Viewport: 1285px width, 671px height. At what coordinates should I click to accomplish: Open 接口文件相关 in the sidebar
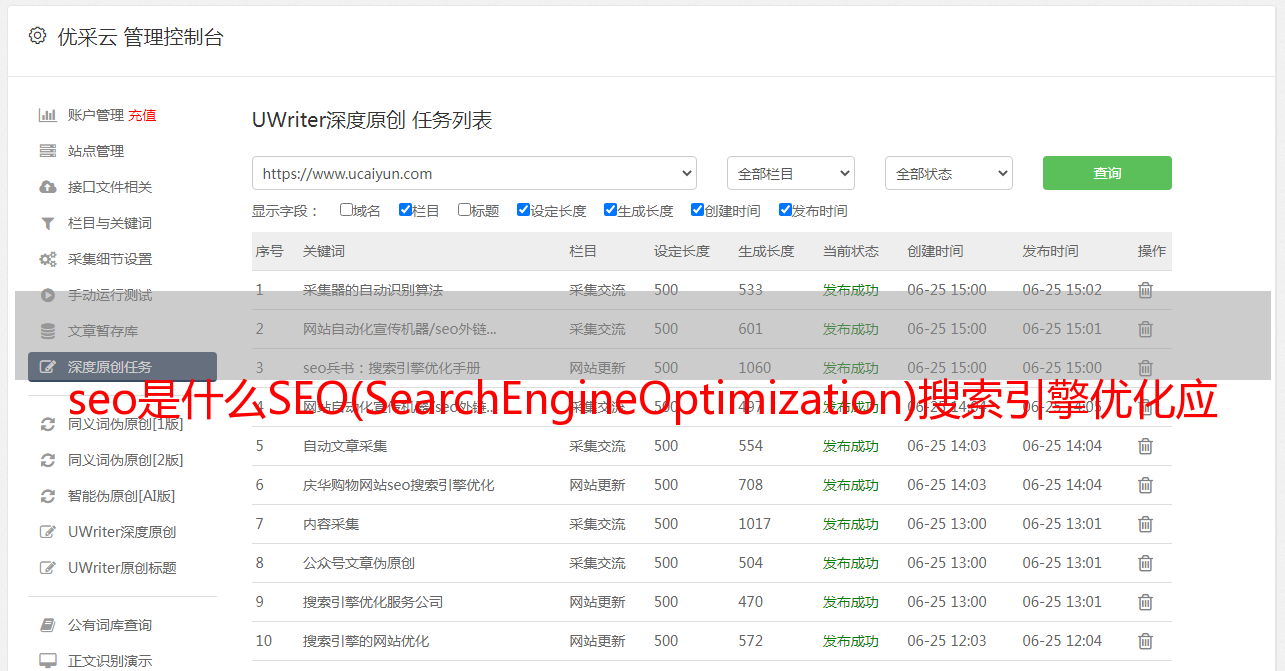(110, 187)
